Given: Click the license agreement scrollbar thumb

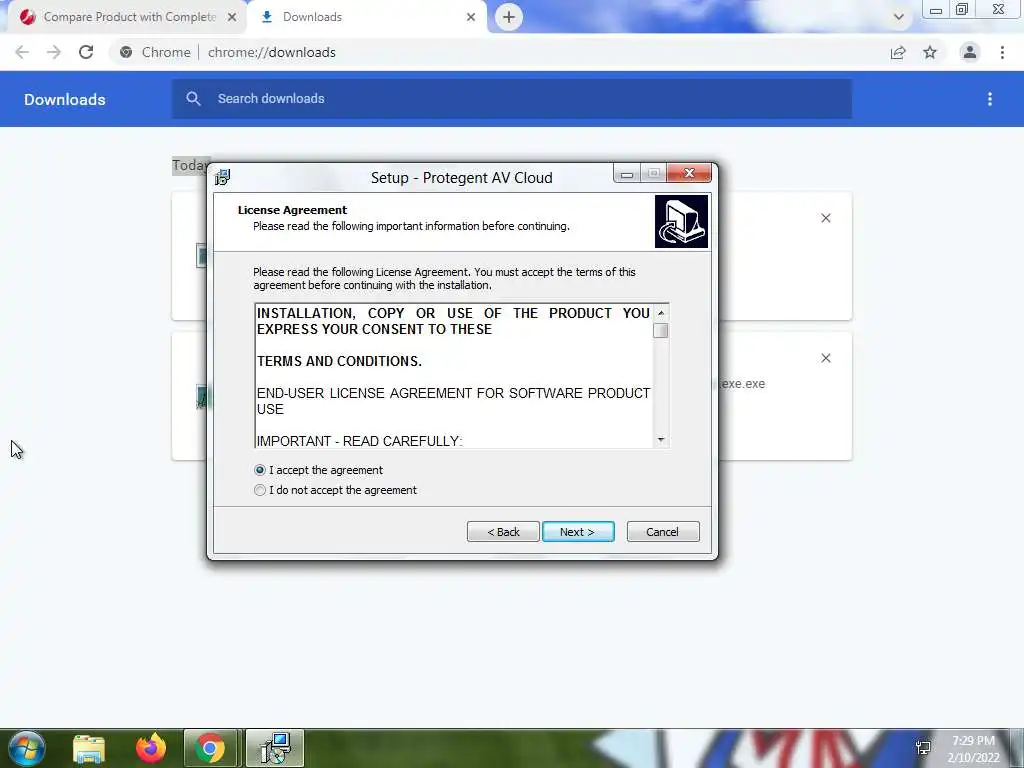Looking at the screenshot, I should 661,330.
